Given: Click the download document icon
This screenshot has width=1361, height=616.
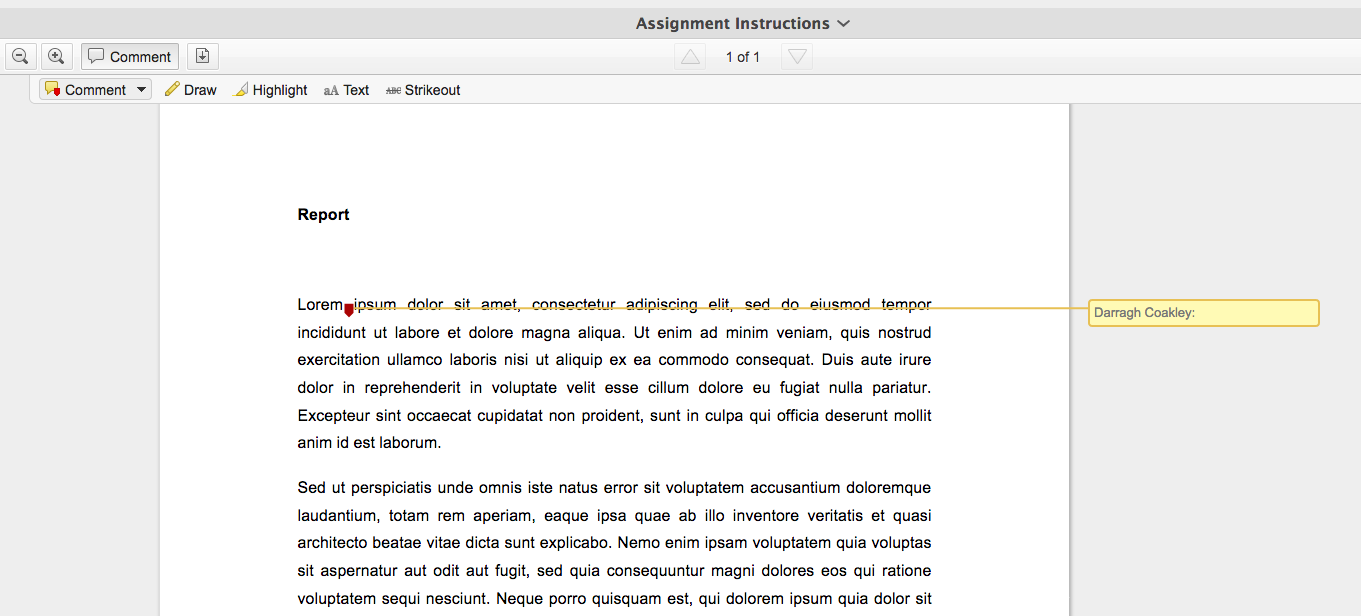Looking at the screenshot, I should pyautogui.click(x=202, y=57).
